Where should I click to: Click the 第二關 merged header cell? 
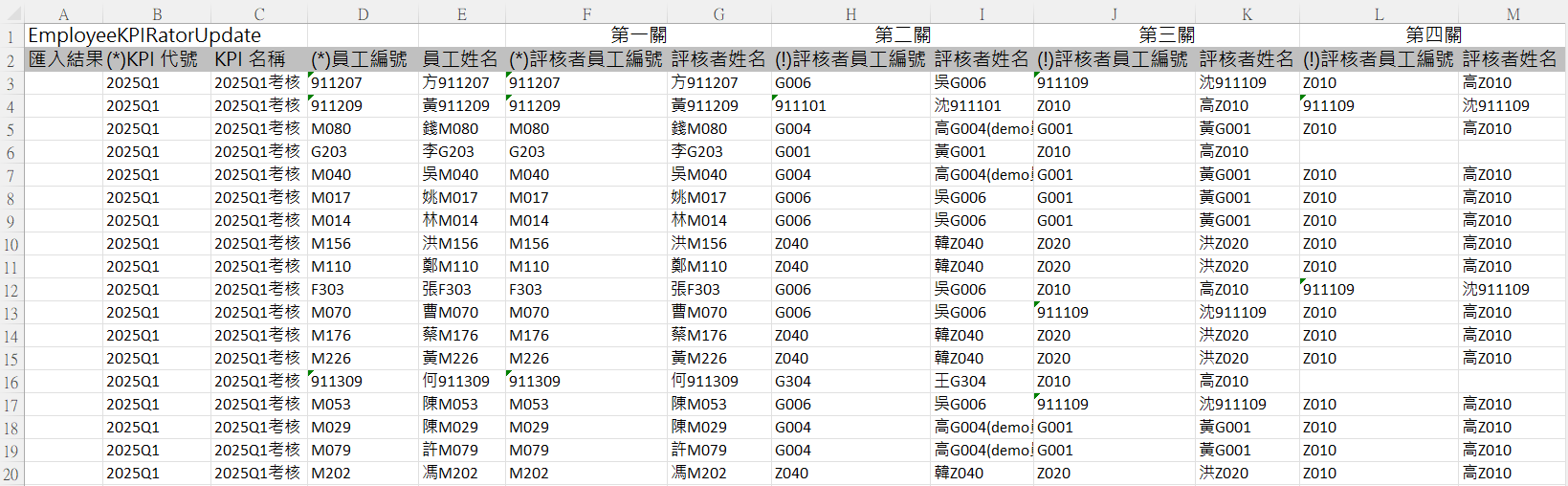tap(902, 35)
